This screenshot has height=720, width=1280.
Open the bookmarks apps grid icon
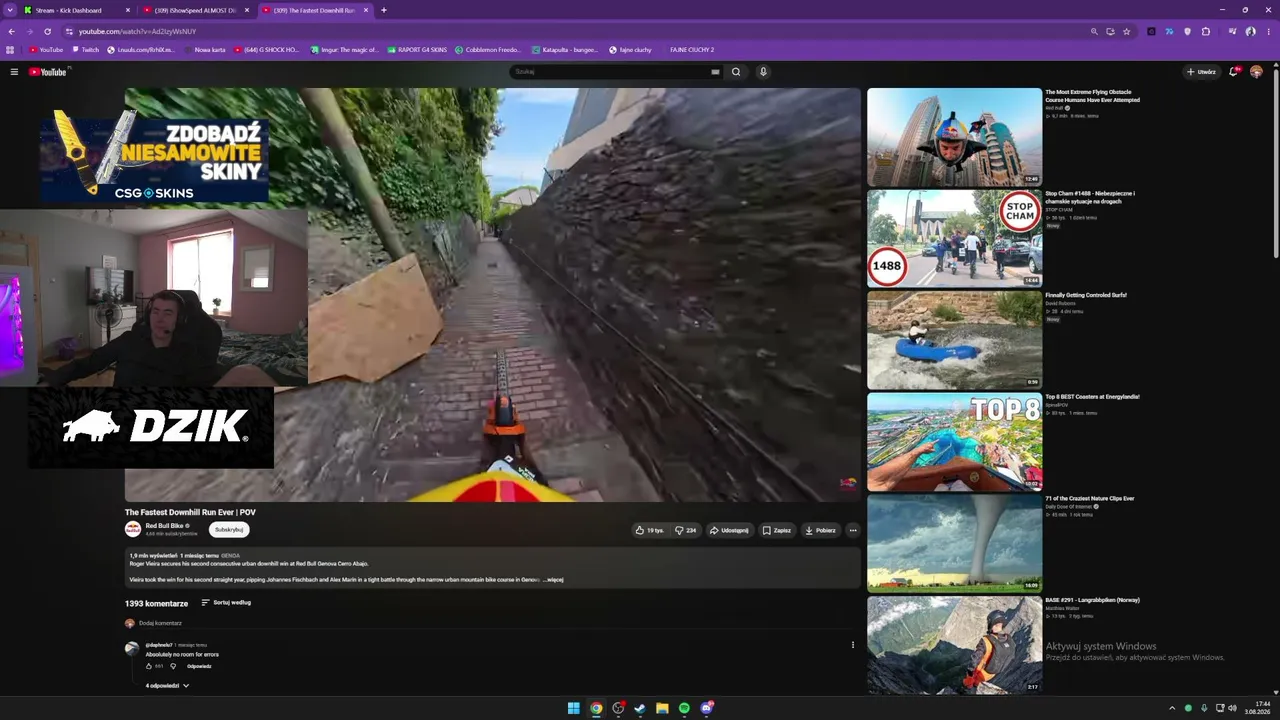point(11,49)
